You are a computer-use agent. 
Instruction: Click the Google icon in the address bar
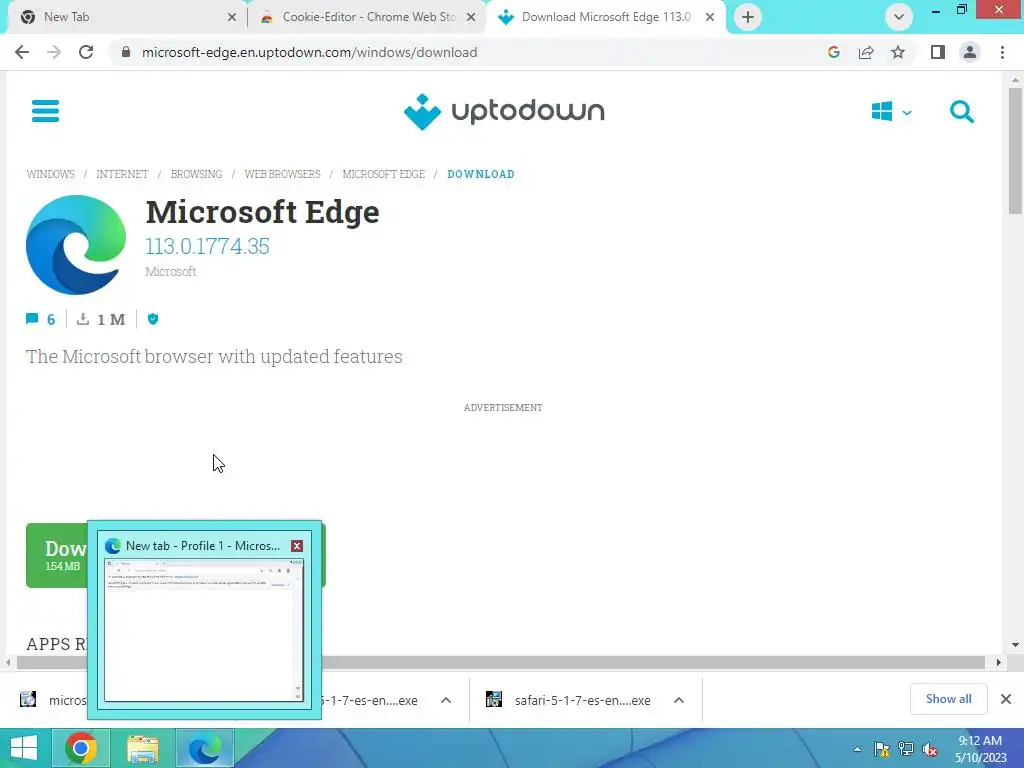point(833,52)
